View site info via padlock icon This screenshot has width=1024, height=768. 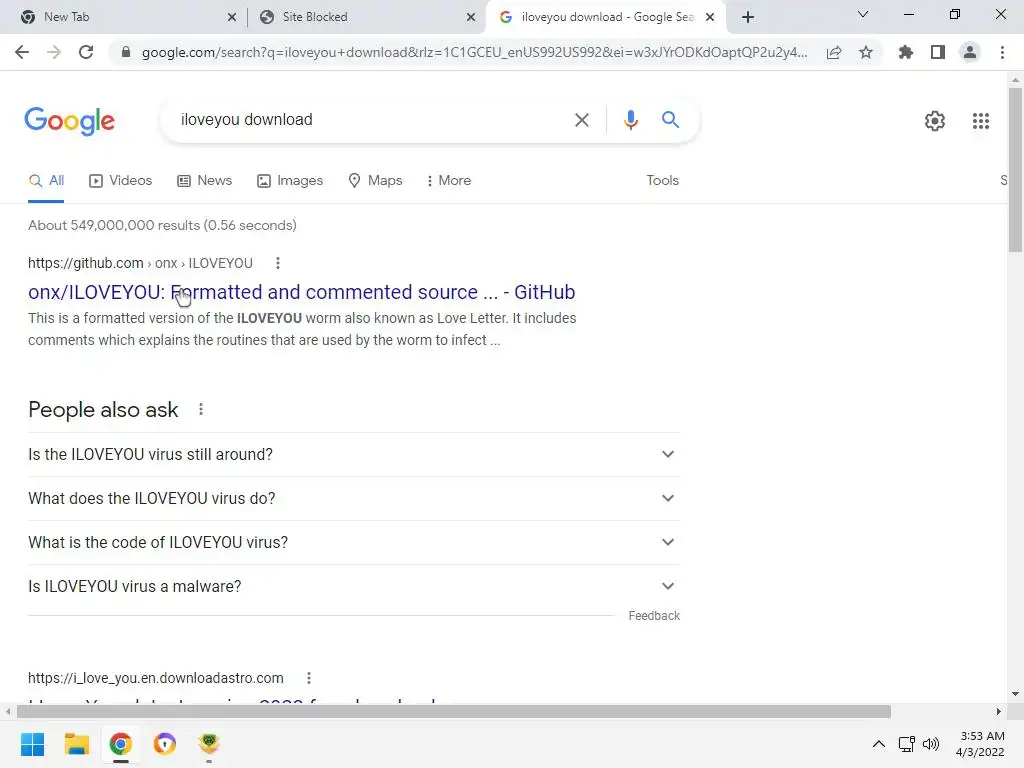pos(126,52)
